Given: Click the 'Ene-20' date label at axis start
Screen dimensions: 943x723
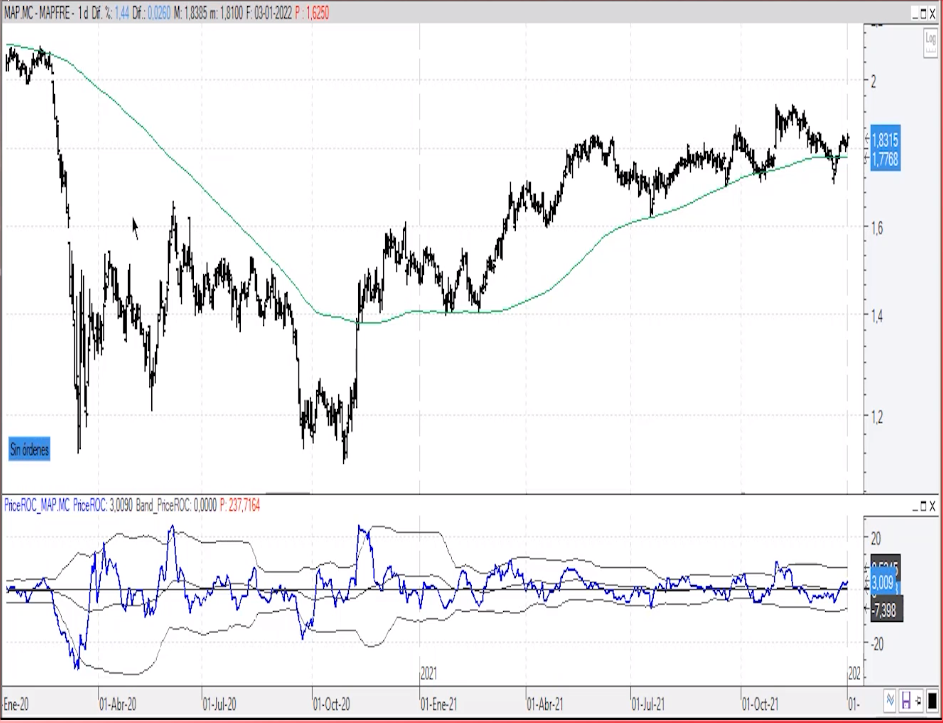Looking at the screenshot, I should click(x=16, y=704).
